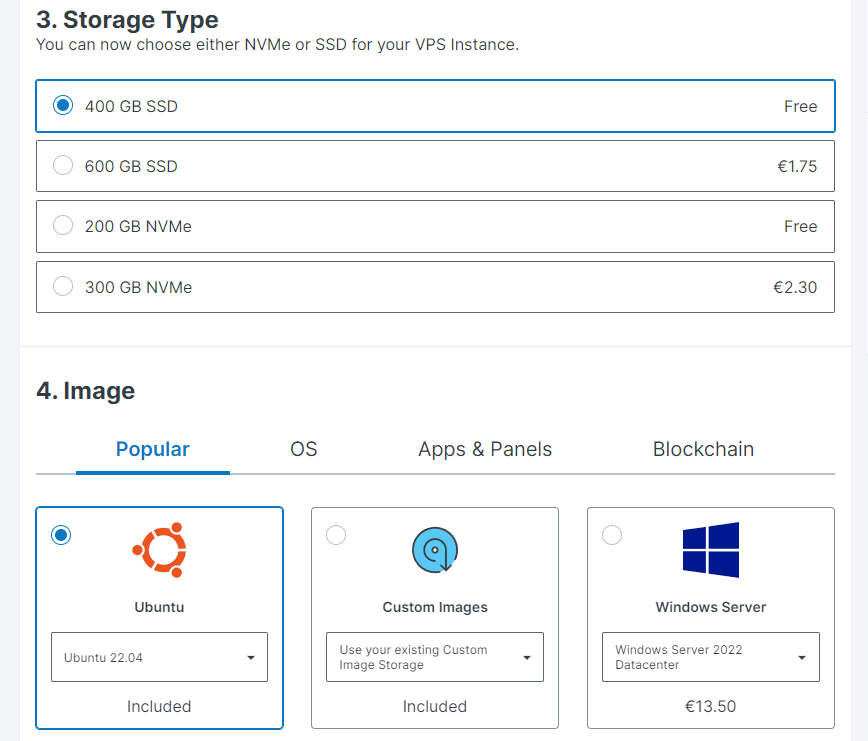This screenshot has height=741, width=868.
Task: Switch to the OS tab
Action: click(304, 449)
